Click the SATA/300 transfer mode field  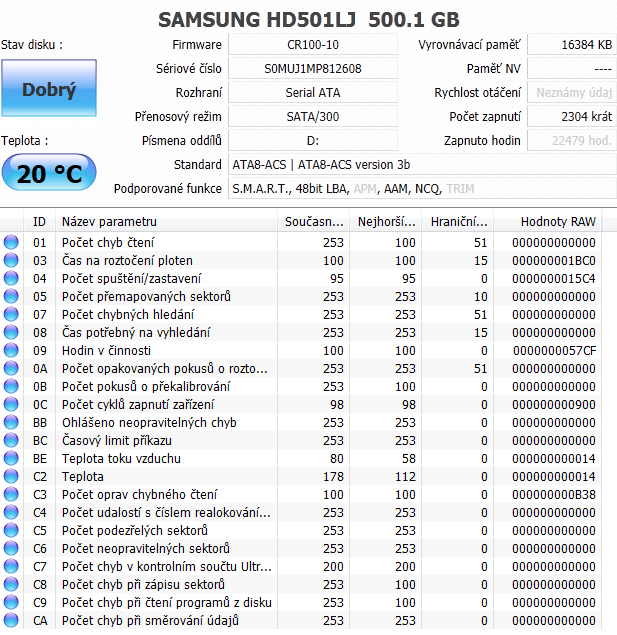click(x=313, y=117)
